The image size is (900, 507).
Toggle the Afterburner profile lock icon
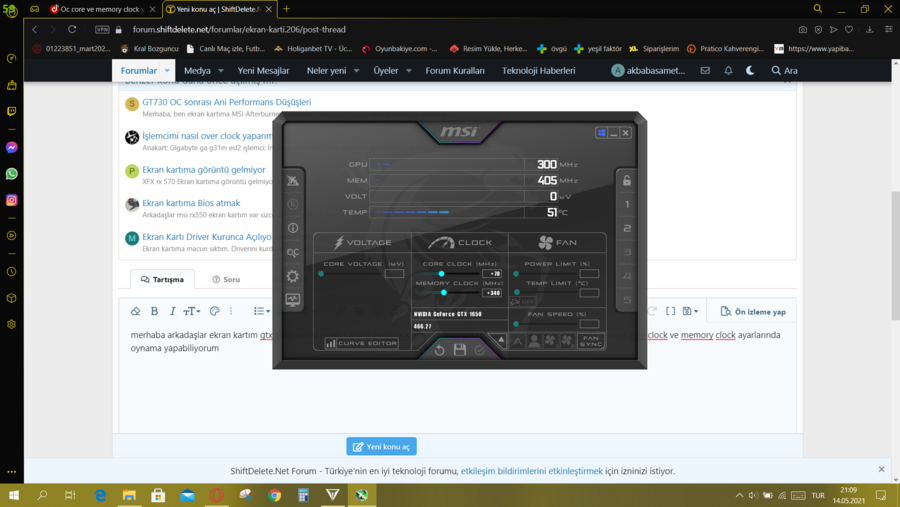click(x=627, y=180)
